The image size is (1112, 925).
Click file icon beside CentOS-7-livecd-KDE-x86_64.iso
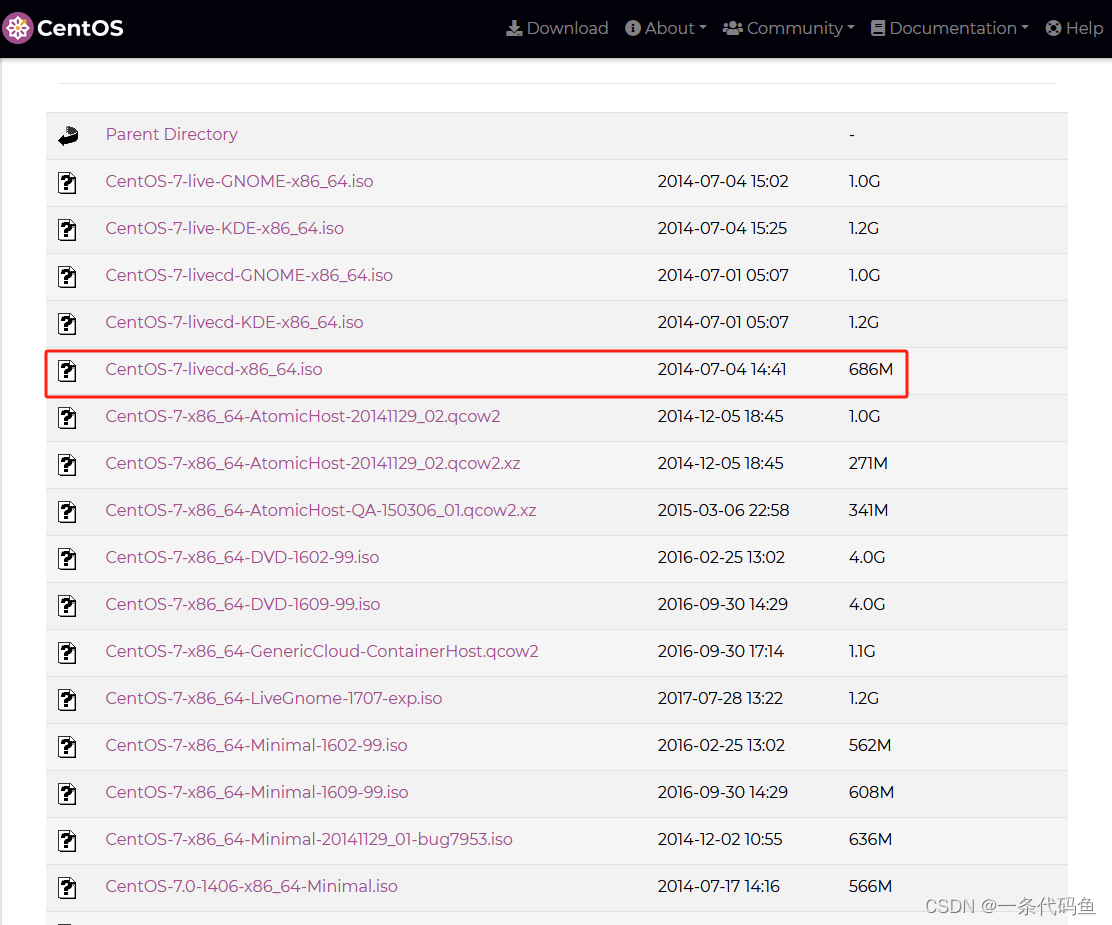[x=67, y=324]
